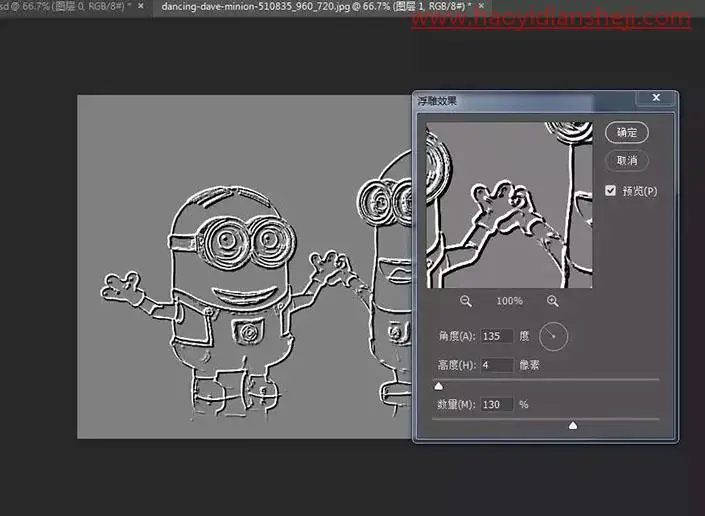Click the 确定 (OK) button
The image size is (705, 516).
coord(627,133)
